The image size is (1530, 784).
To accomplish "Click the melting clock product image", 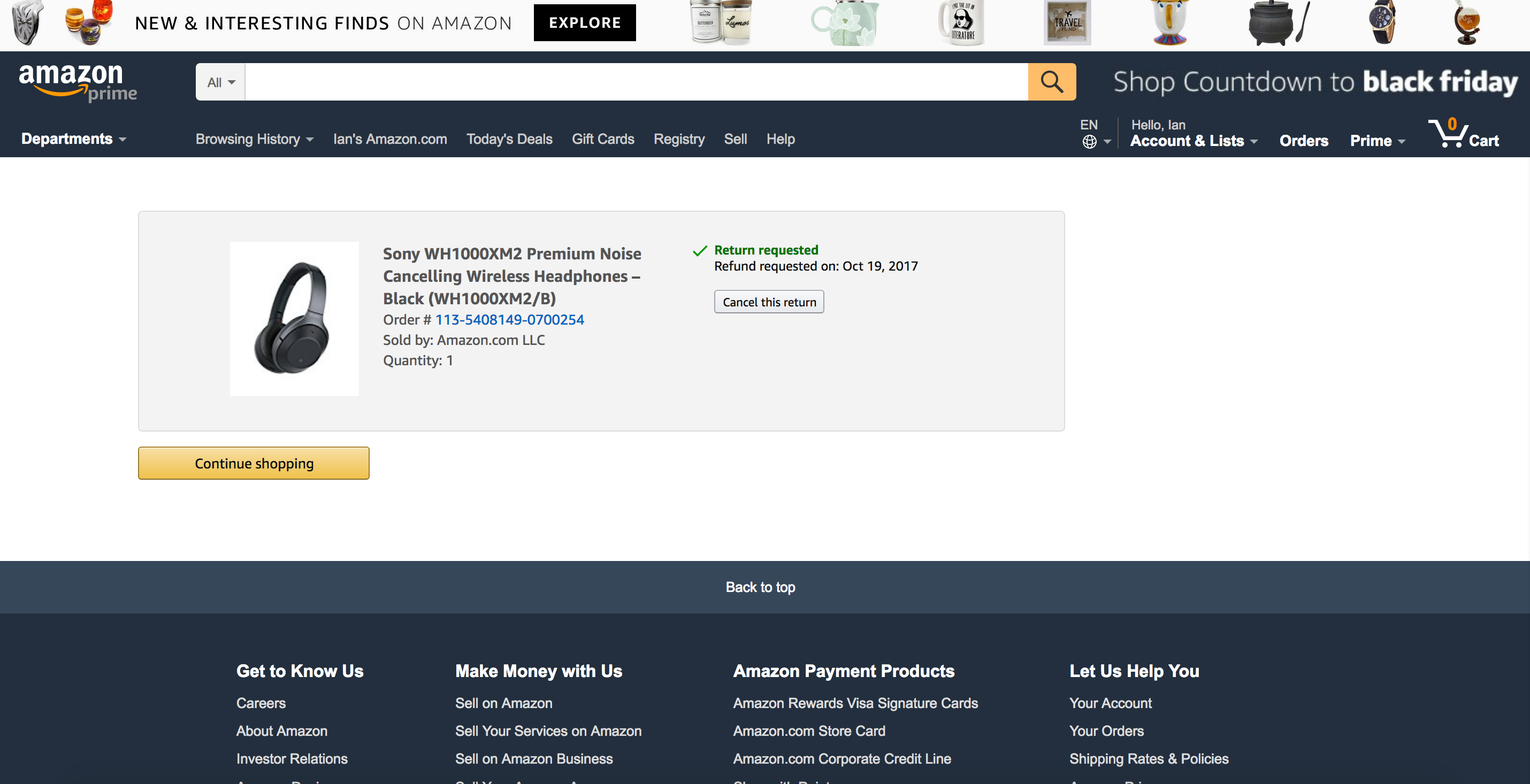I will (x=27, y=22).
